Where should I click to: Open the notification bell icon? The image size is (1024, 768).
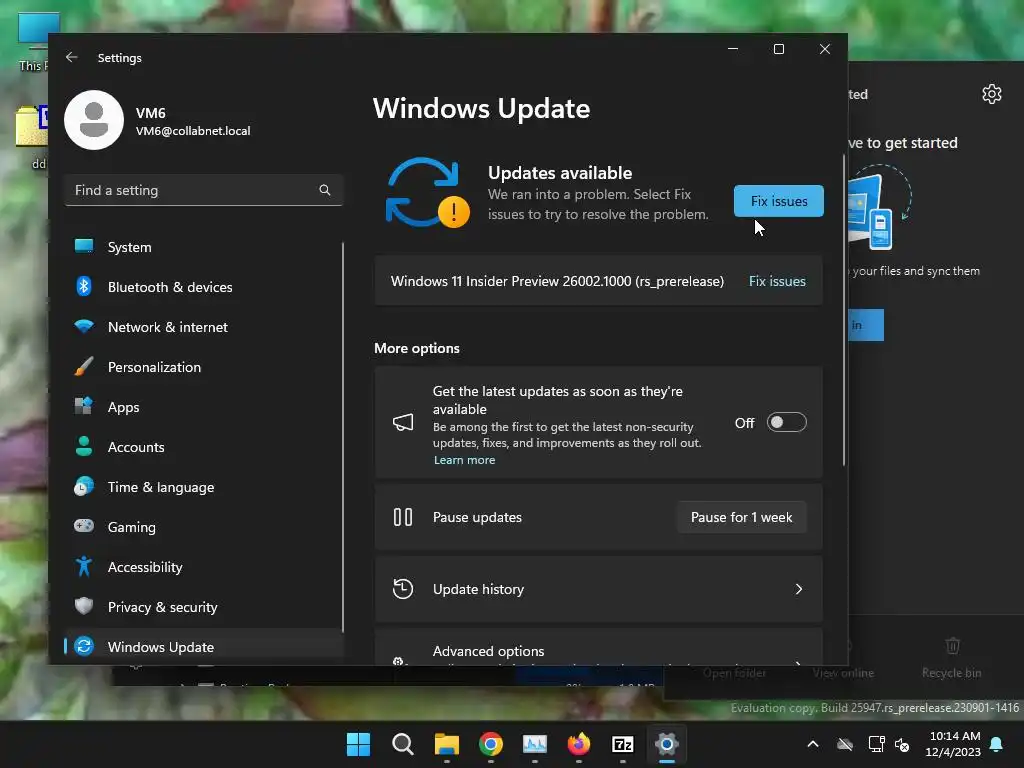[x=997, y=744]
